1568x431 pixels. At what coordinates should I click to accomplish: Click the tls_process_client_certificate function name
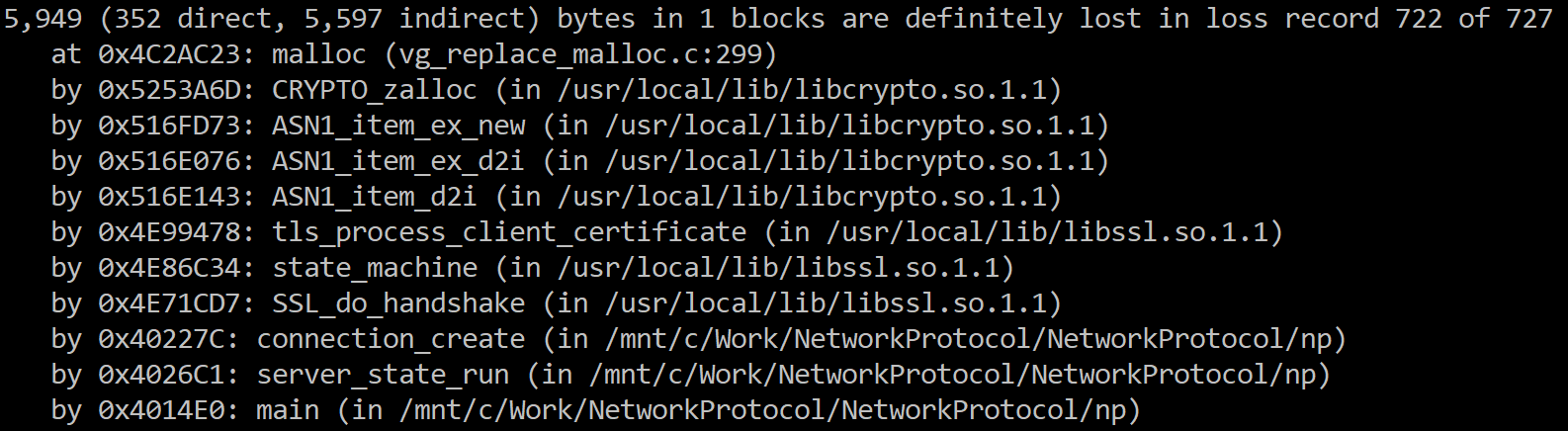pos(509,232)
